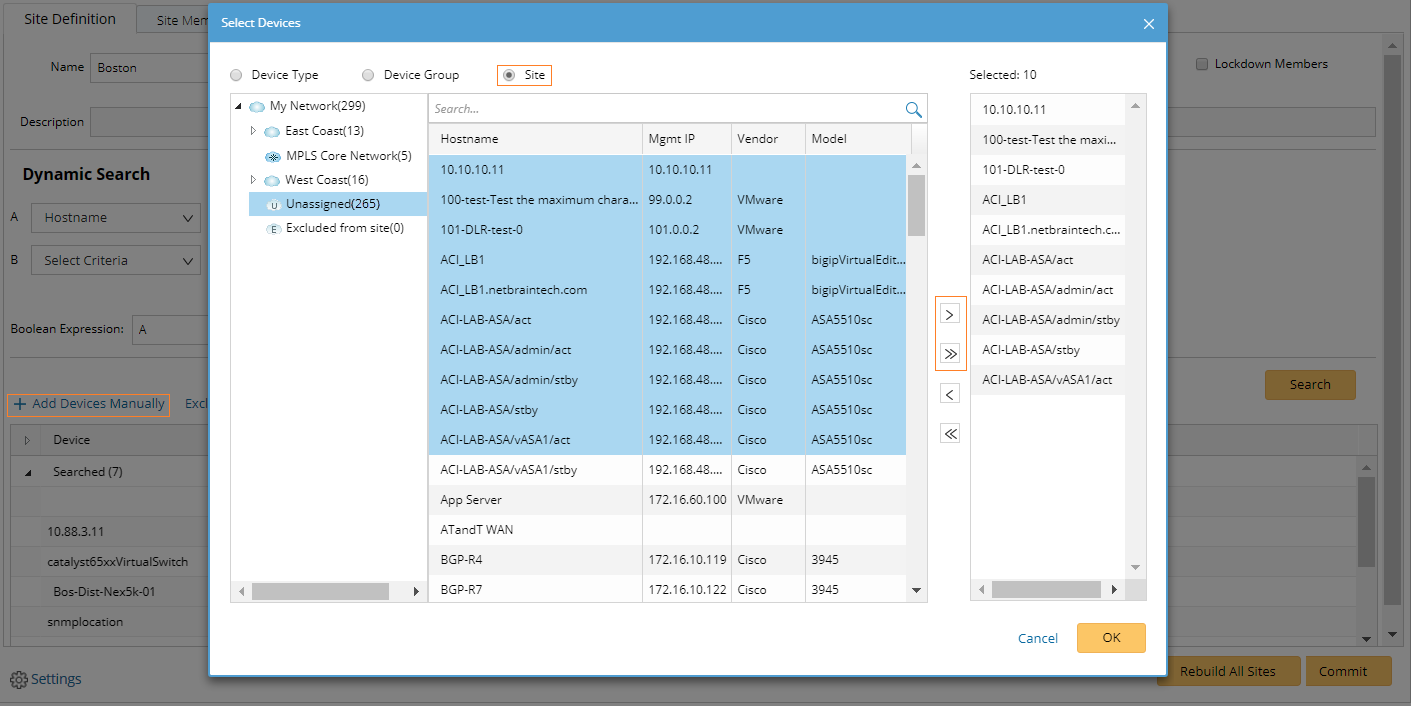Expand the West Coast tree node
This screenshot has height=706, width=1411.
click(253, 180)
